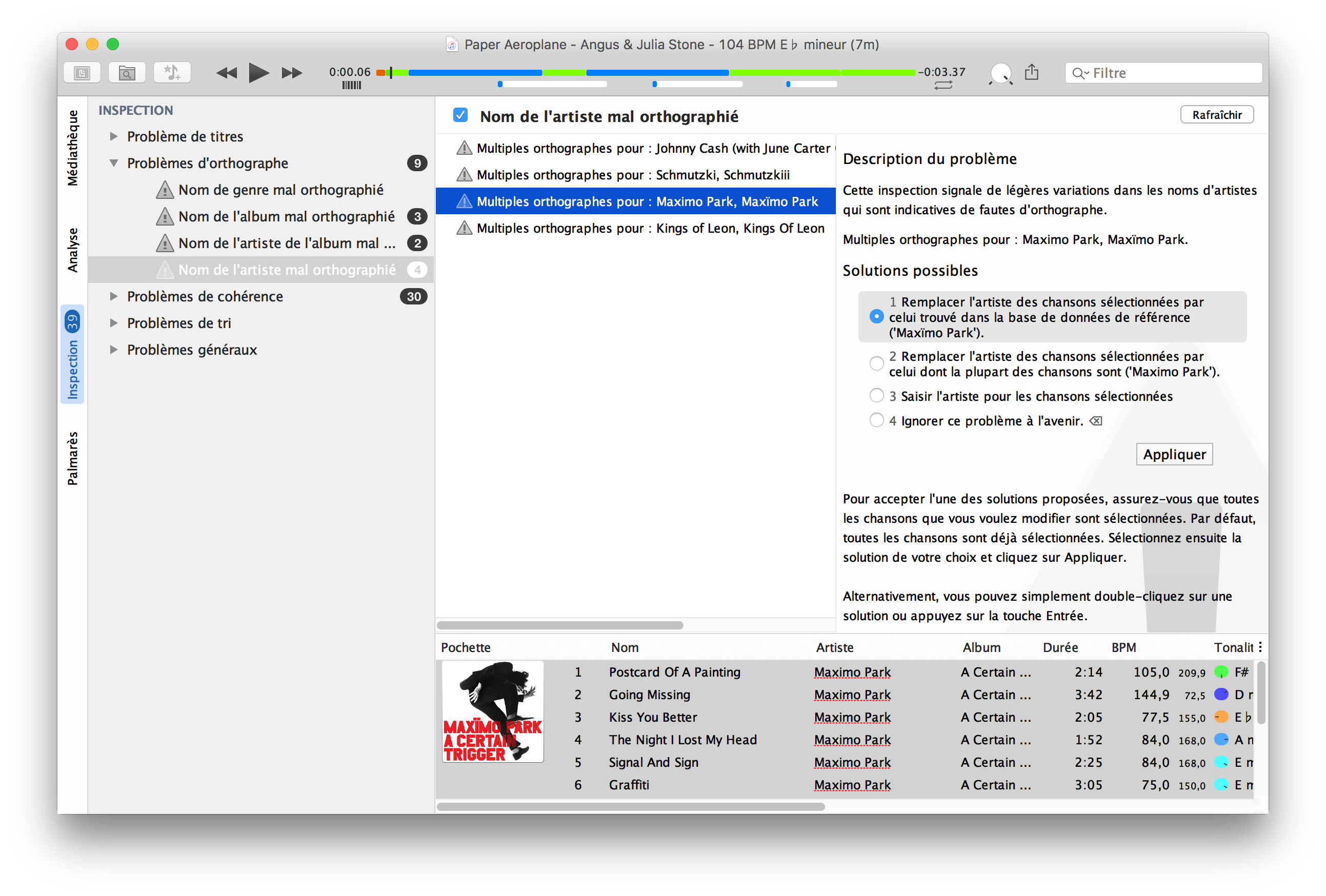Expand Problèmes de cohérence

point(113,296)
